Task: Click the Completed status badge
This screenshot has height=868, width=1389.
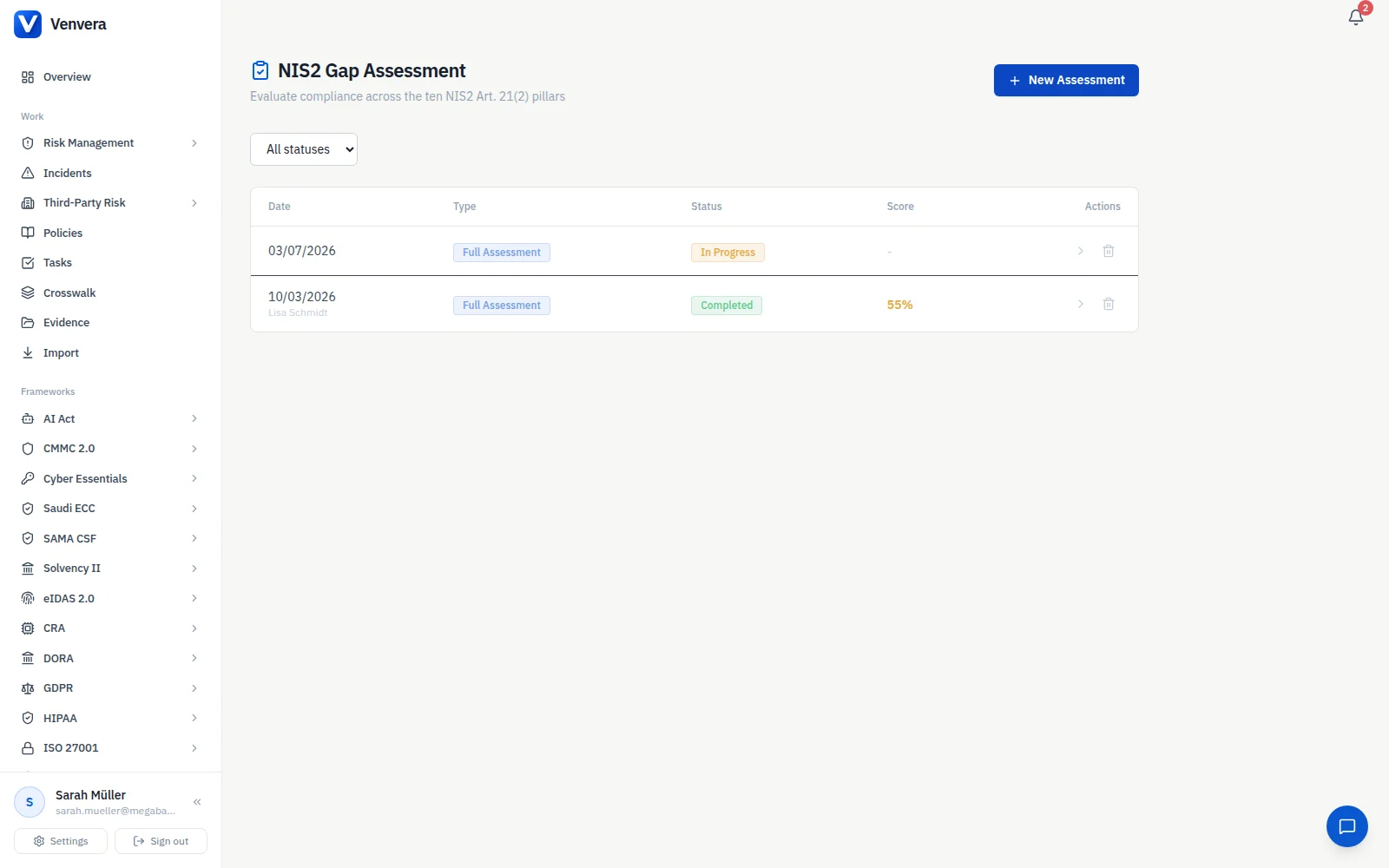Action: (727, 306)
